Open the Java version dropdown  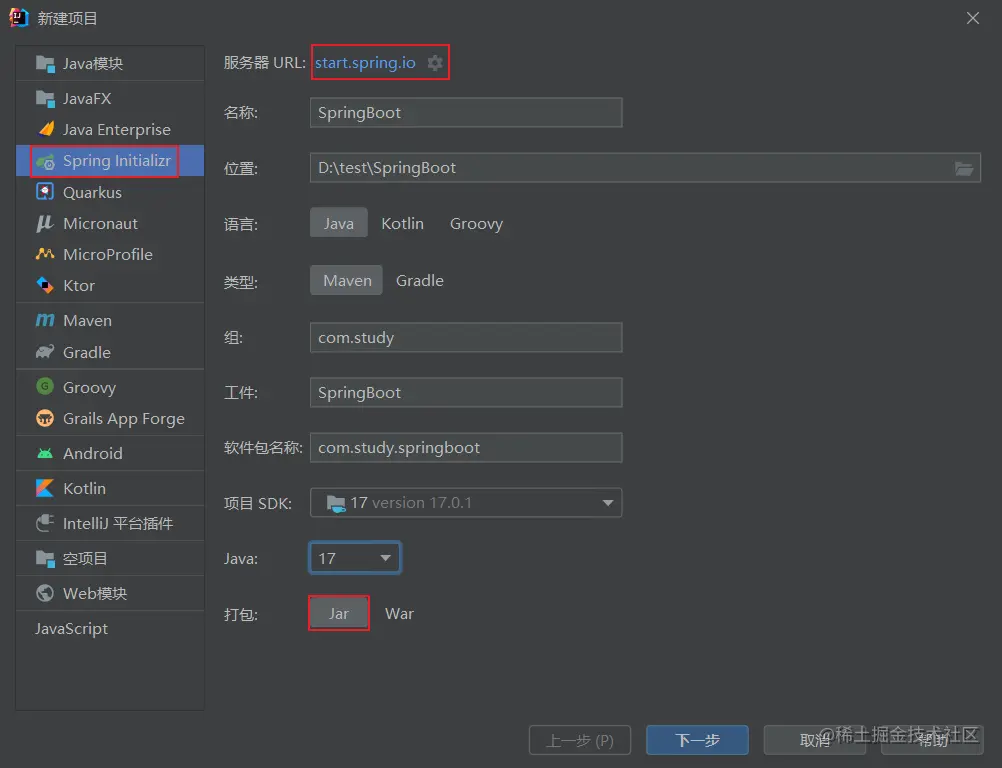(x=355, y=558)
